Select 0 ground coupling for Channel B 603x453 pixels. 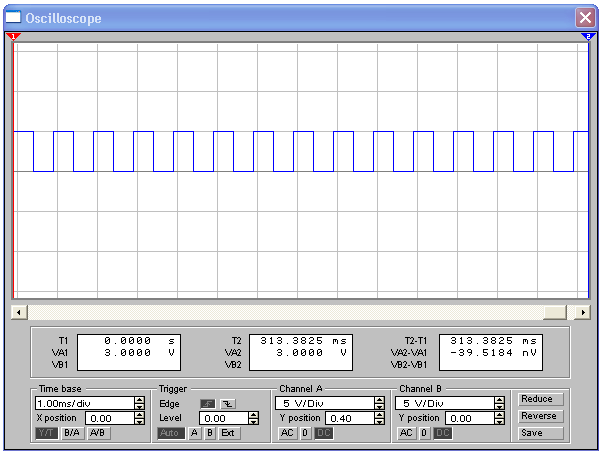pyautogui.click(x=424, y=433)
